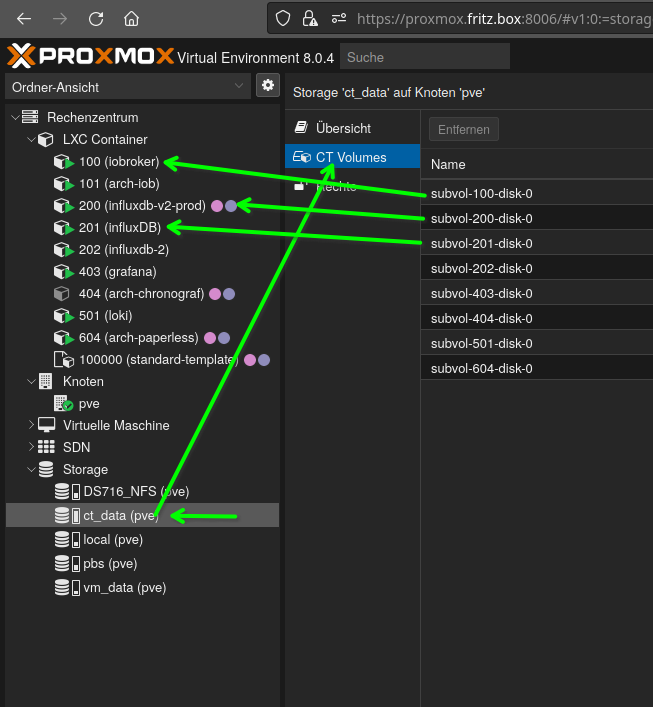Click container icon of 101 (arch-iob)

coord(63,184)
